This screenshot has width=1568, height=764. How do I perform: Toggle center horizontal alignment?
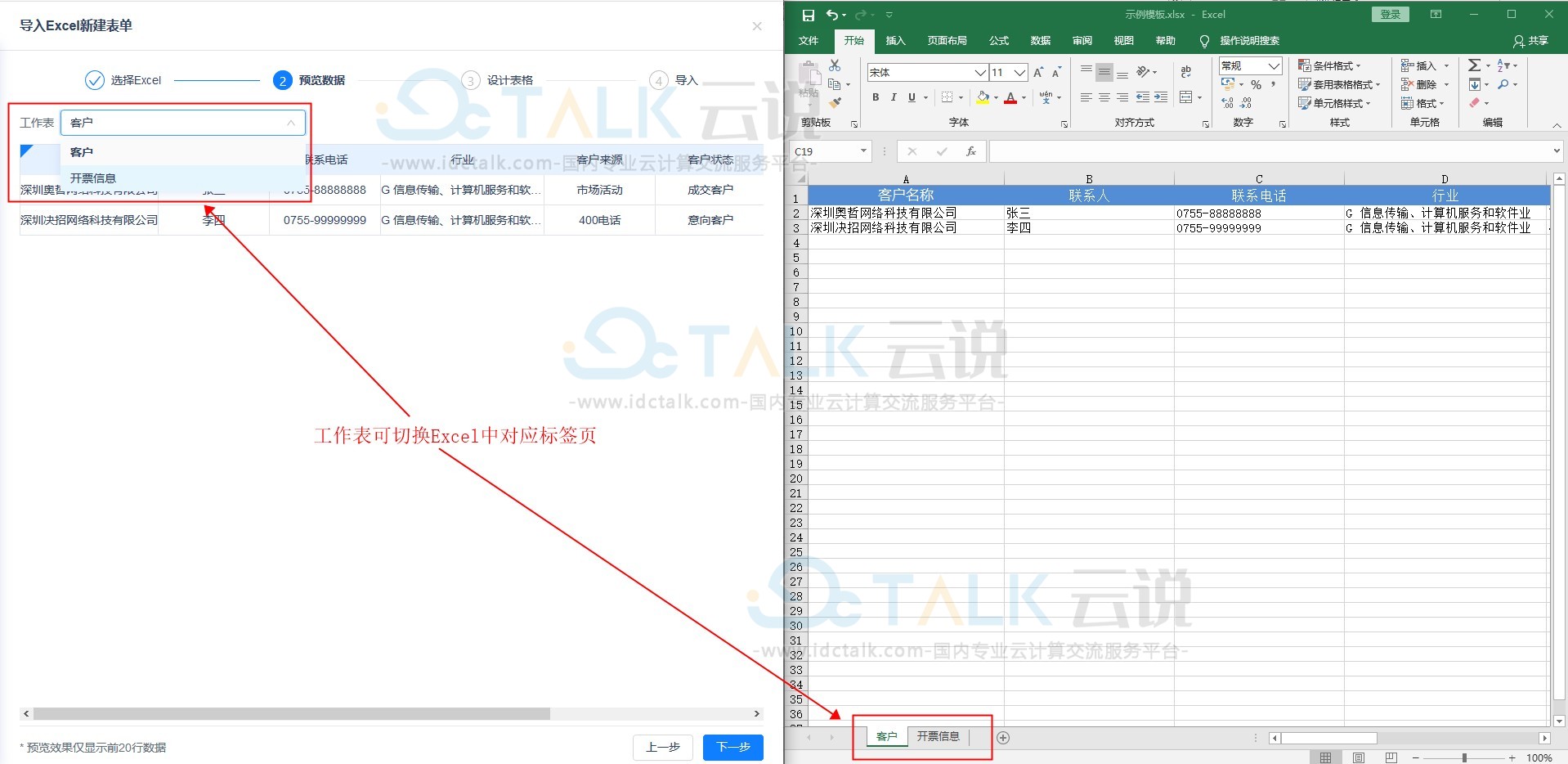tap(1104, 97)
